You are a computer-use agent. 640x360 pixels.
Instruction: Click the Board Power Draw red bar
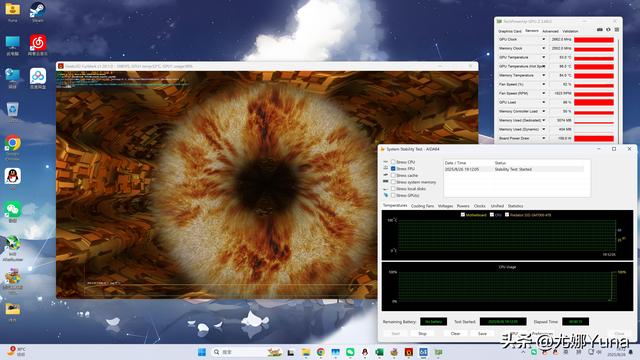(594, 138)
